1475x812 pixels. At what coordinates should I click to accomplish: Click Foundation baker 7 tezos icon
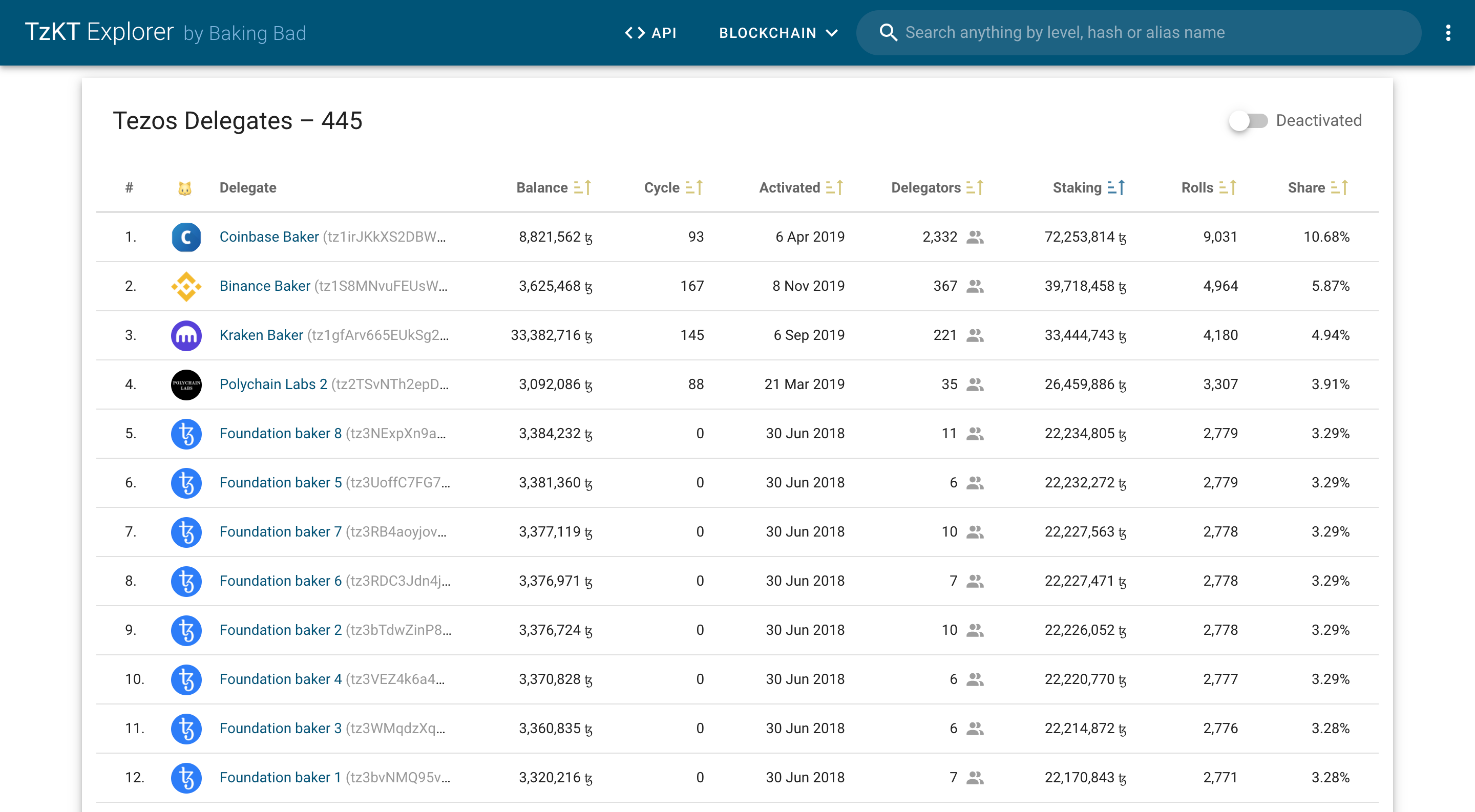tap(186, 532)
